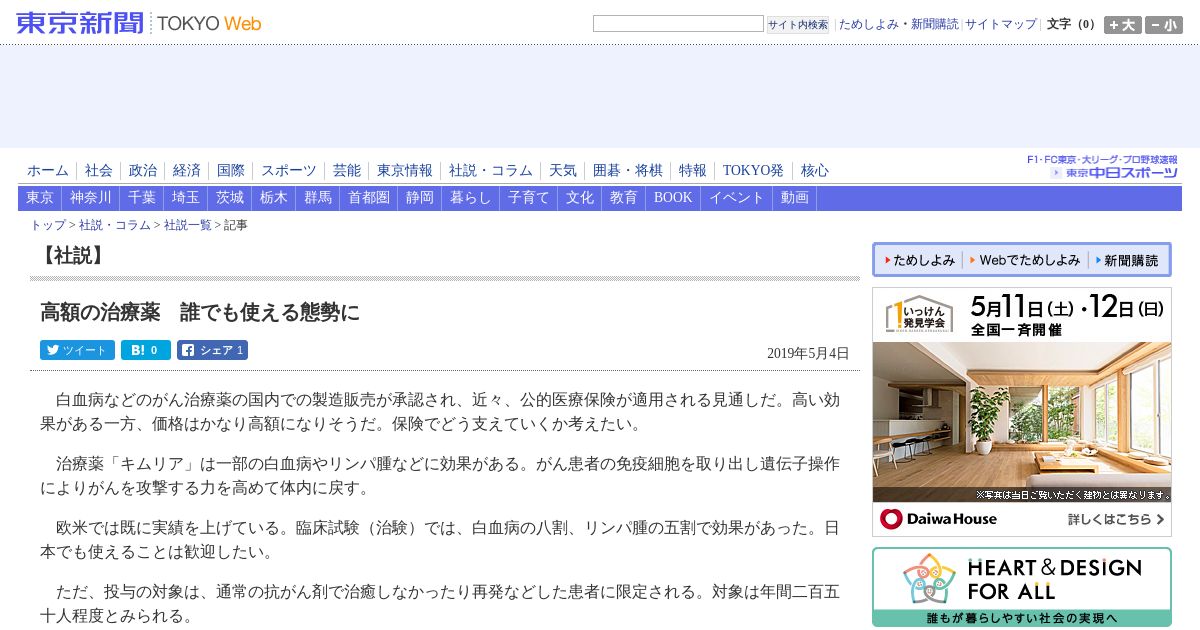Select 神奈川 regional tab
The width and height of the screenshot is (1200, 630).
91,198
